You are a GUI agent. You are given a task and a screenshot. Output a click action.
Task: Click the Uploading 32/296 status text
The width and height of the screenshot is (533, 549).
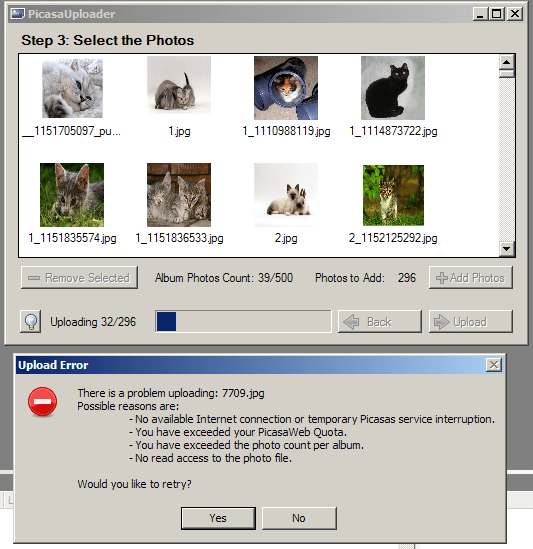tap(93, 322)
